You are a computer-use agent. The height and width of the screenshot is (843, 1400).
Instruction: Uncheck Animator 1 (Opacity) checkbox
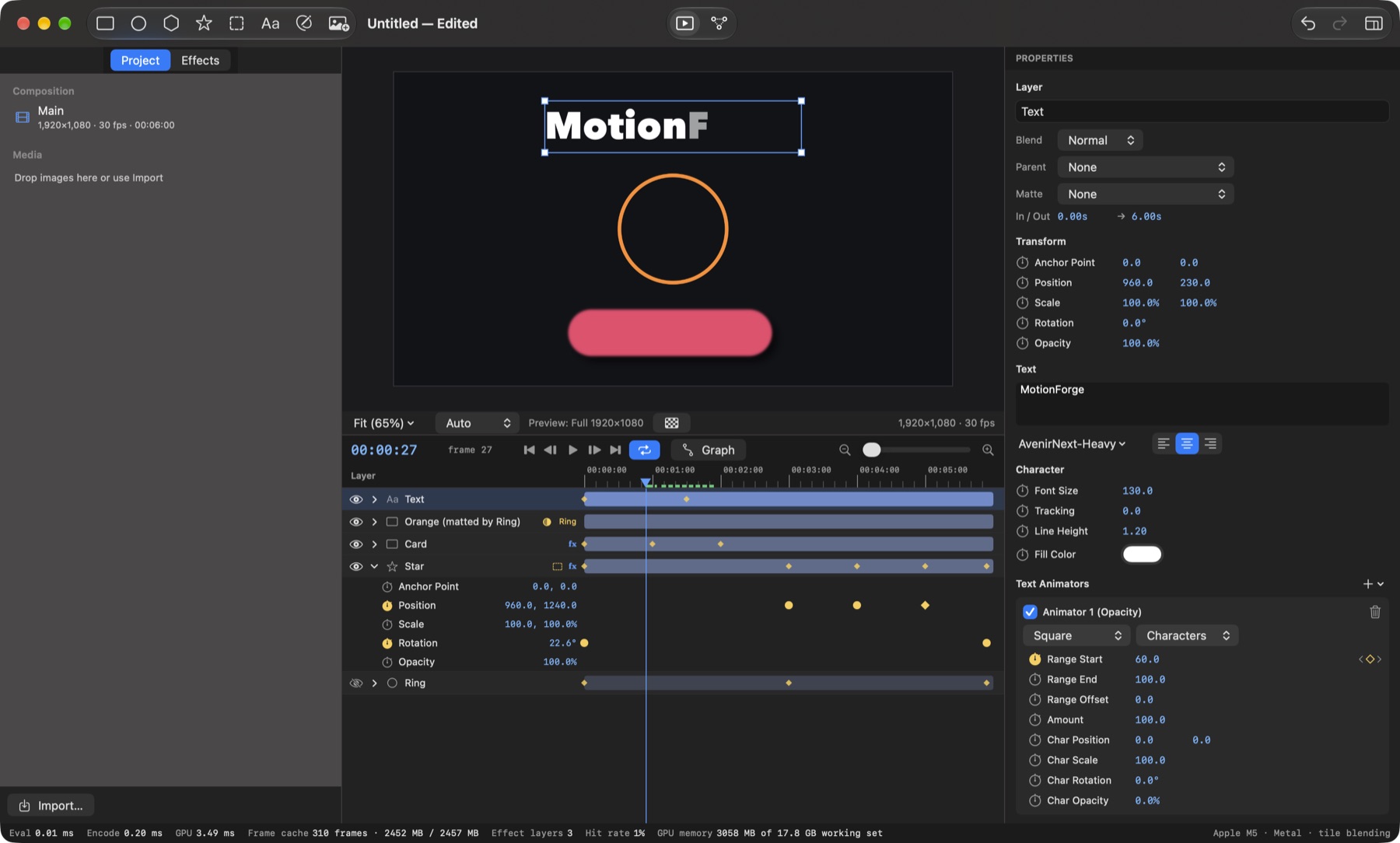pyautogui.click(x=1030, y=612)
